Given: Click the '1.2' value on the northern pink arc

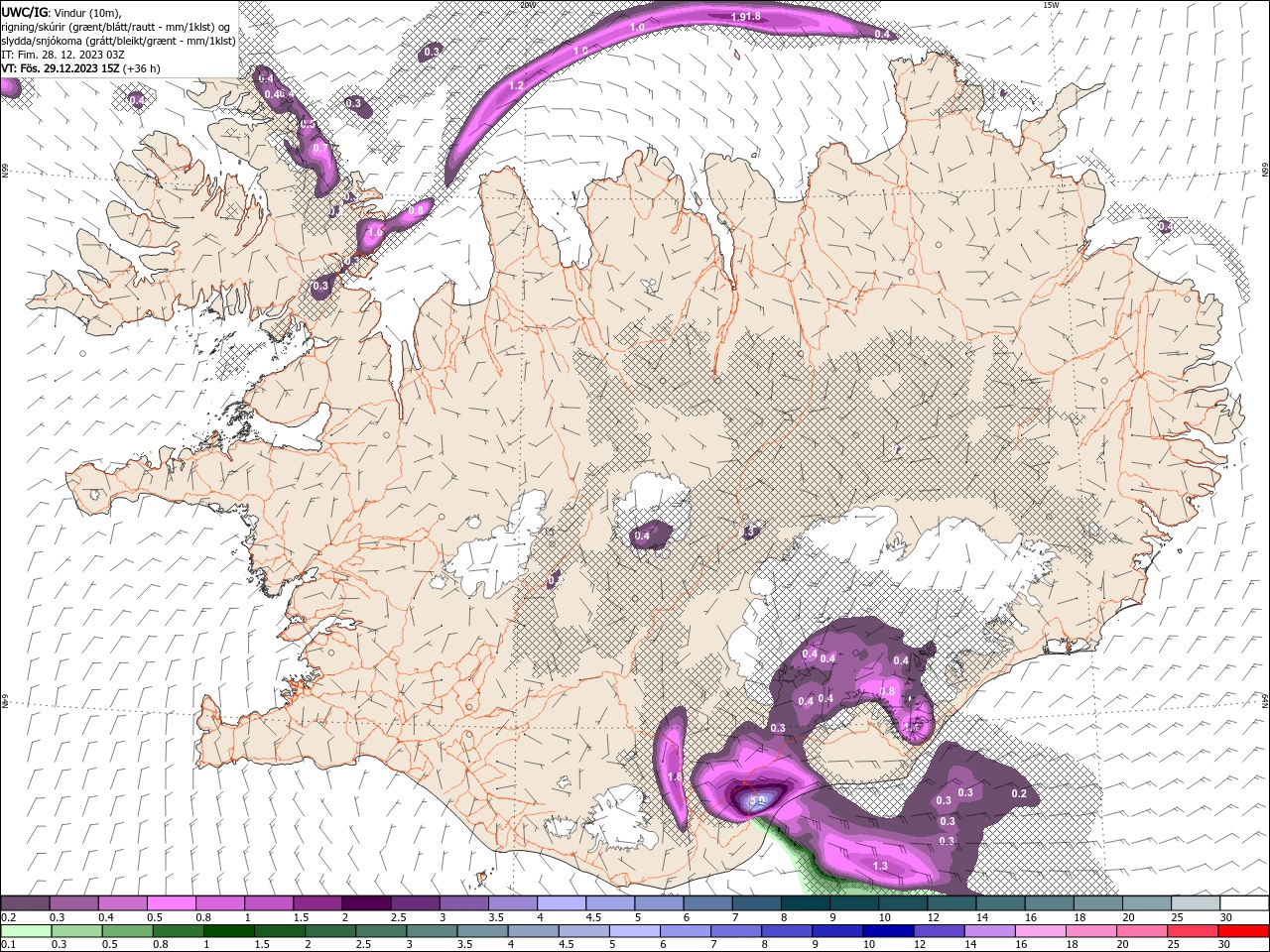Looking at the screenshot, I should 516,86.
